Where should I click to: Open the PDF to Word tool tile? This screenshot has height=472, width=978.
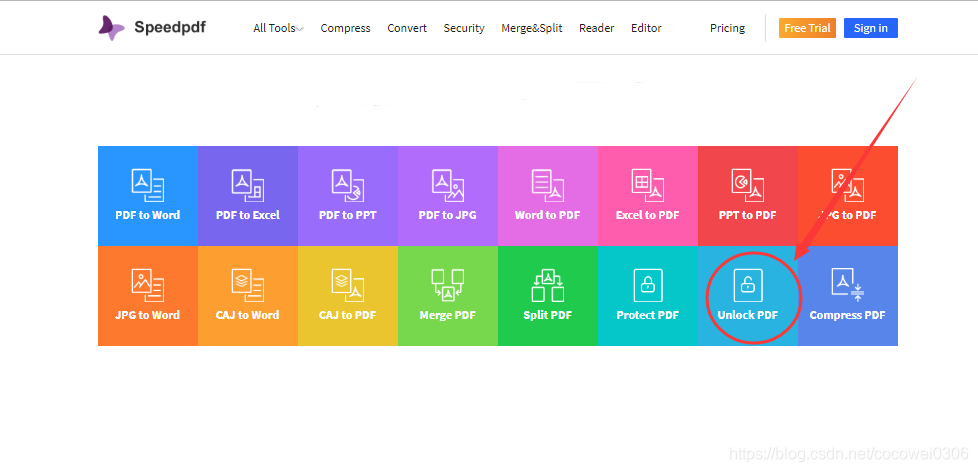[x=147, y=195]
